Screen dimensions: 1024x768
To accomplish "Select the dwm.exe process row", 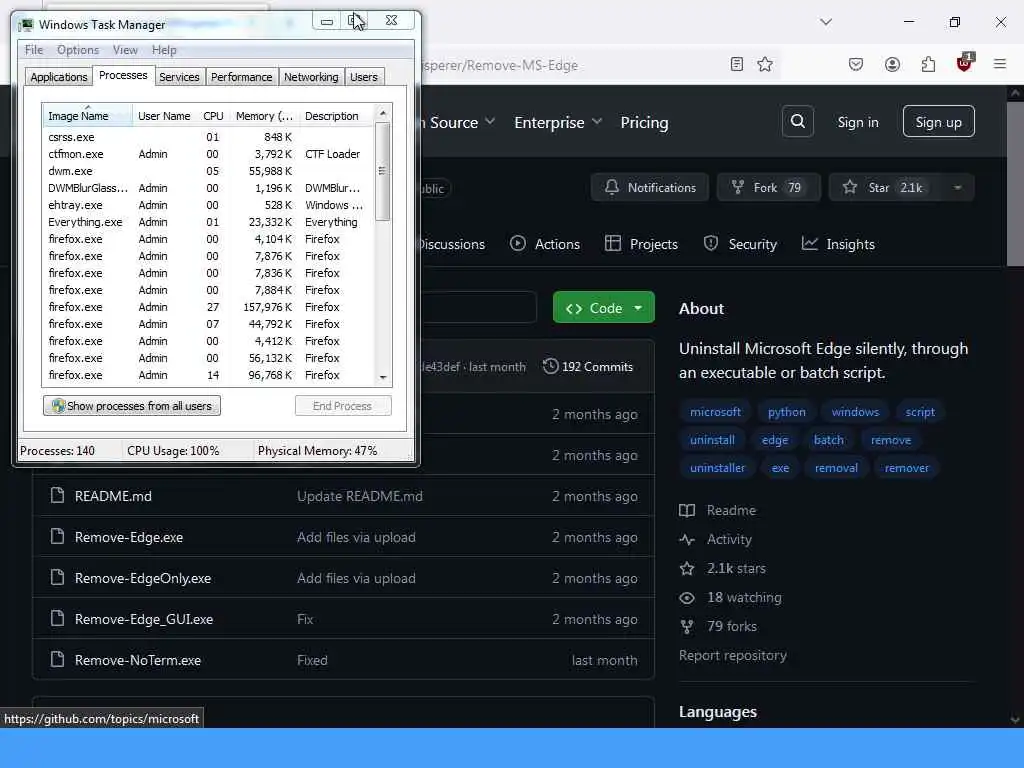I will (x=207, y=171).
